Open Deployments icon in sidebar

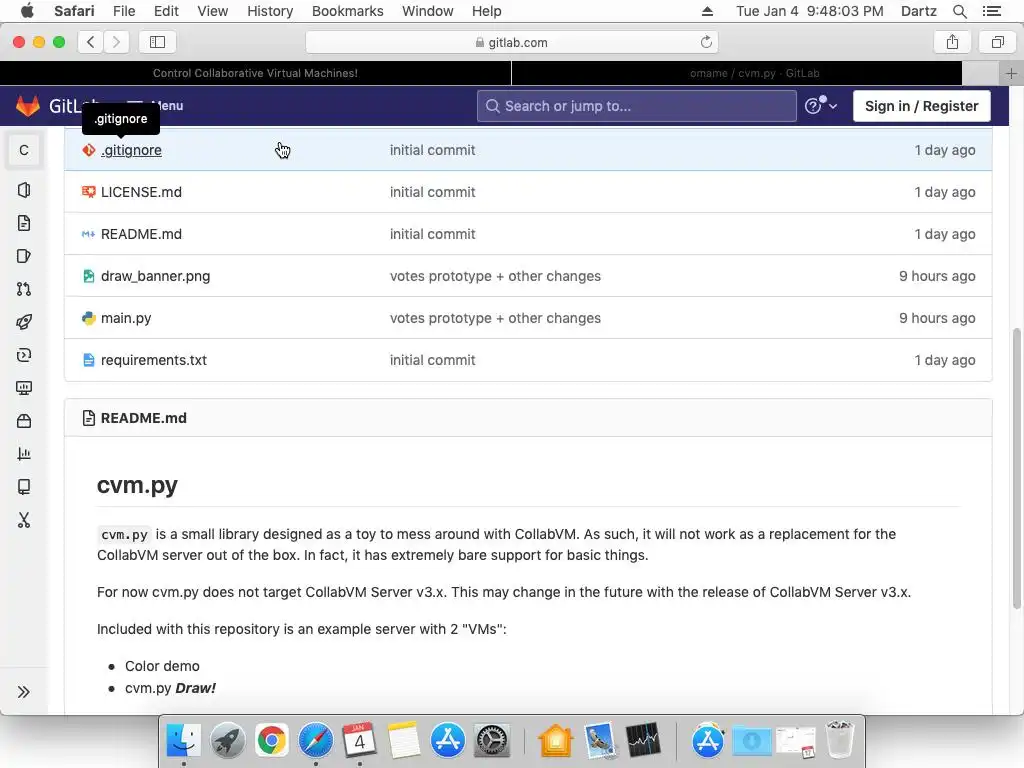[x=24, y=355]
